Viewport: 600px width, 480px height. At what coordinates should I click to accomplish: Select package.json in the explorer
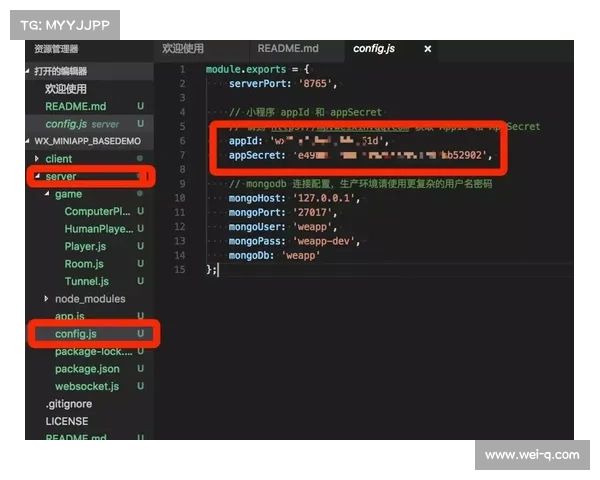(87, 369)
